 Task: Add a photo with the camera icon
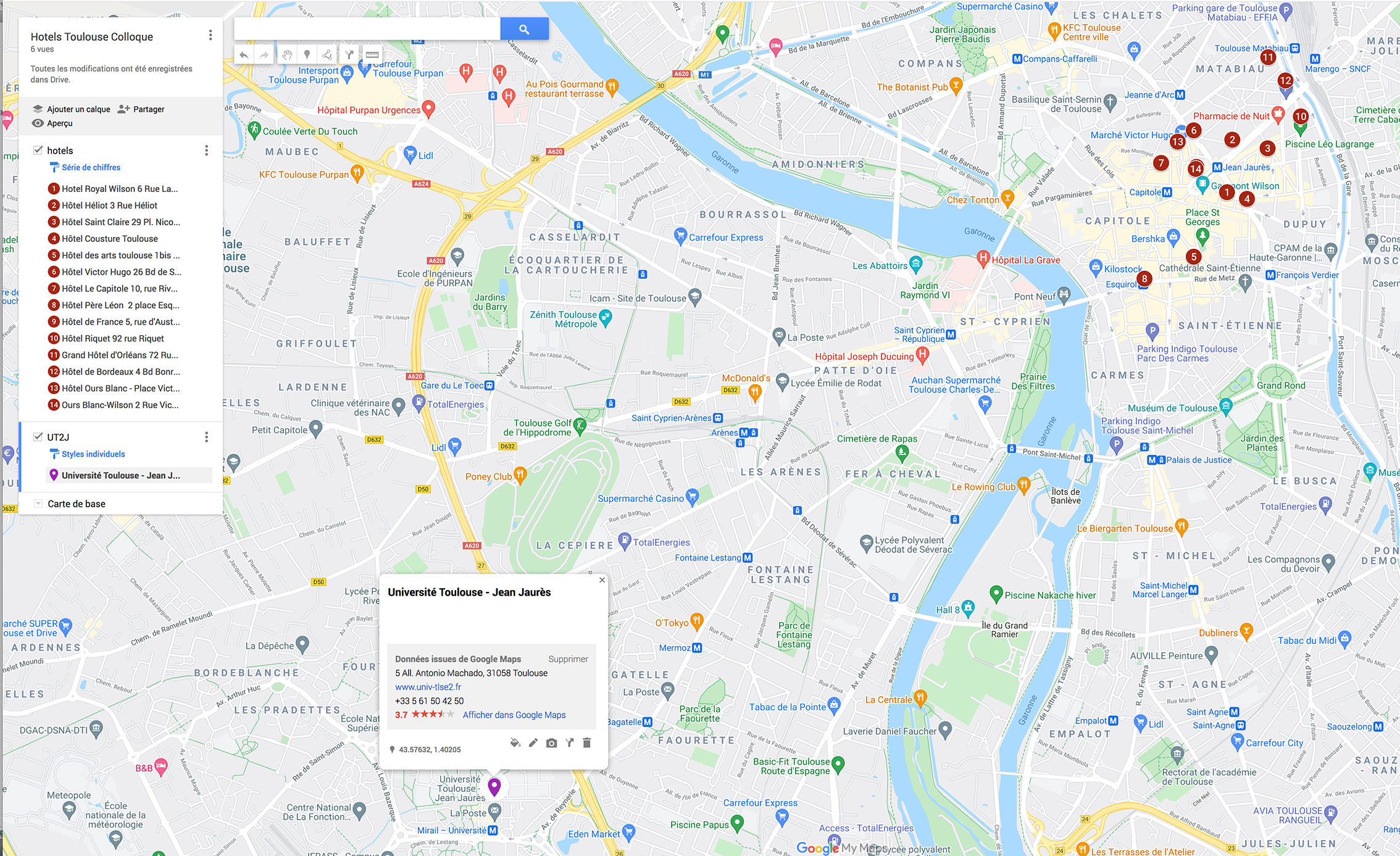(551, 743)
